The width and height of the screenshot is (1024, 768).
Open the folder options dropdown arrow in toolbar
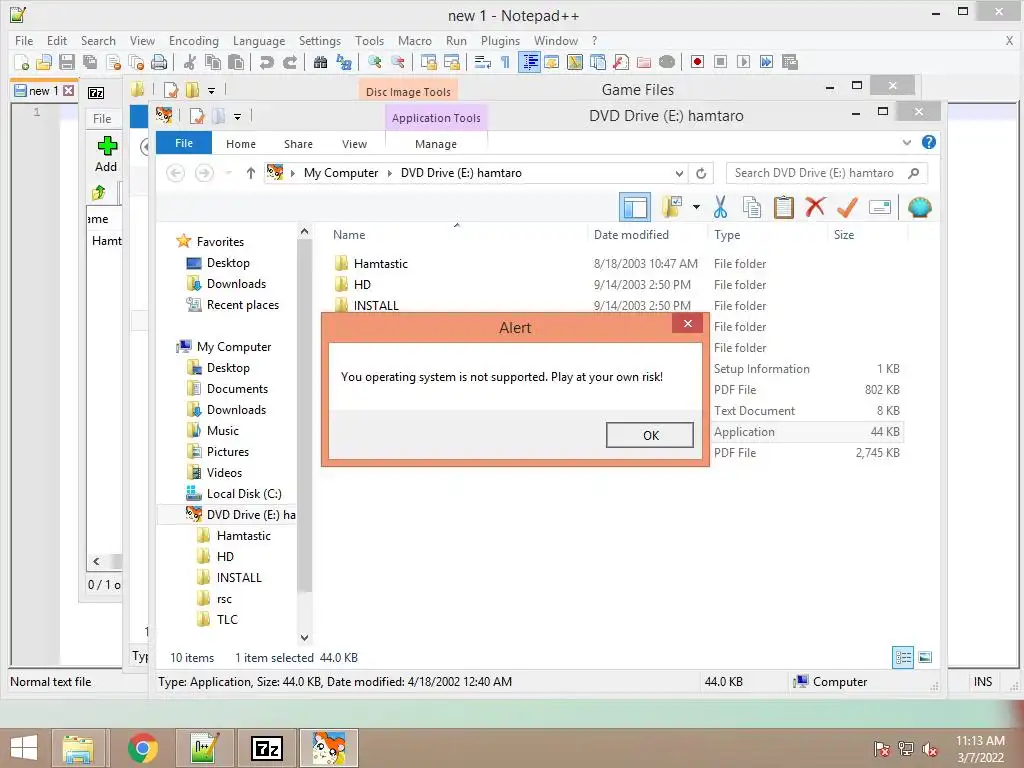coord(696,208)
